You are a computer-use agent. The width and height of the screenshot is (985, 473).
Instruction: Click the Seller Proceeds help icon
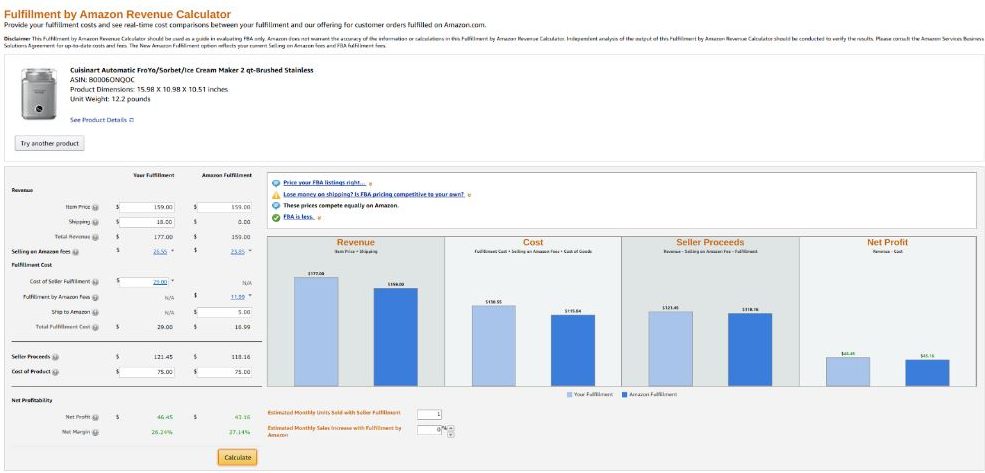tap(55, 357)
